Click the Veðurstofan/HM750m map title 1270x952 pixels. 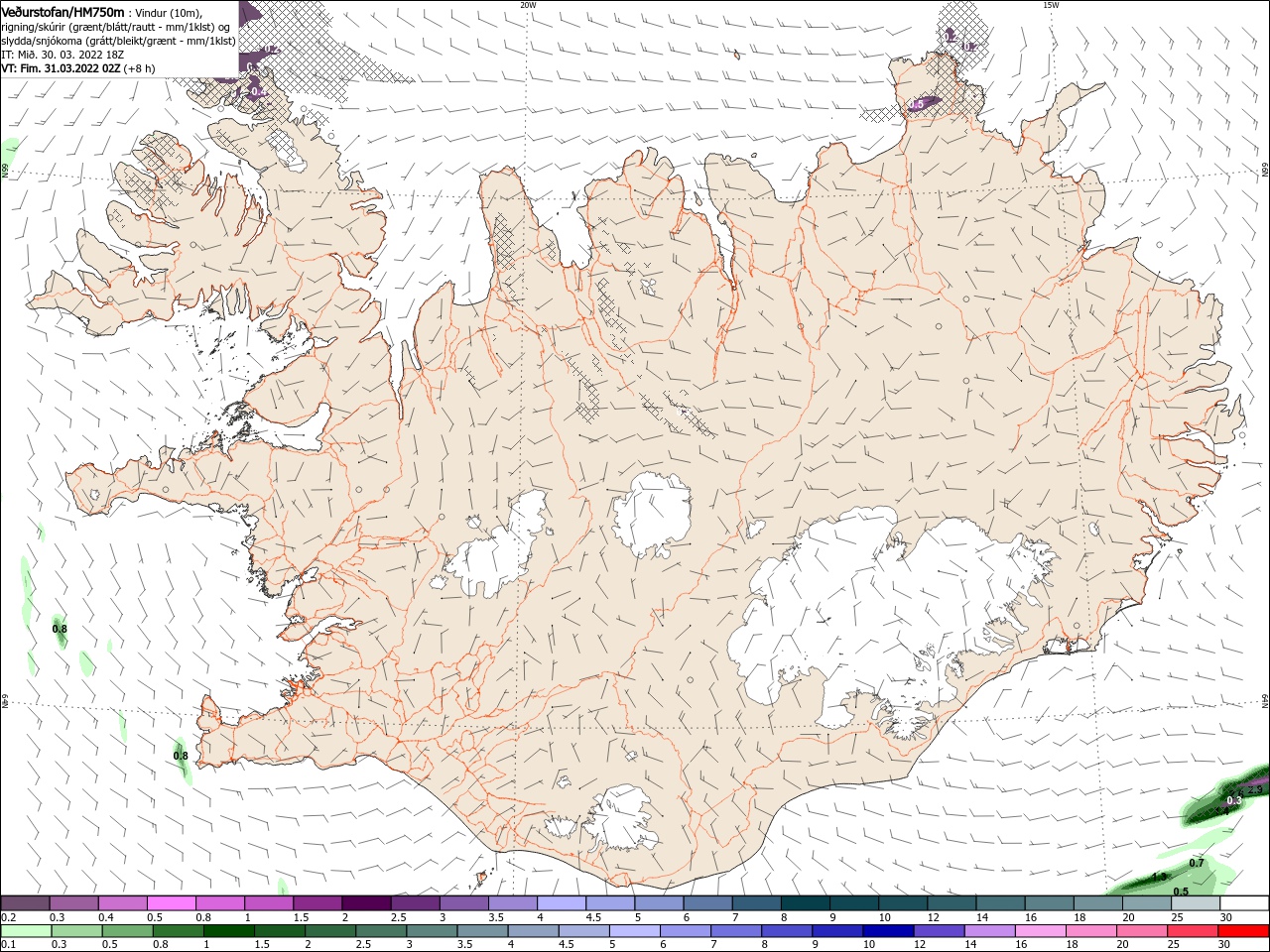coord(63,12)
